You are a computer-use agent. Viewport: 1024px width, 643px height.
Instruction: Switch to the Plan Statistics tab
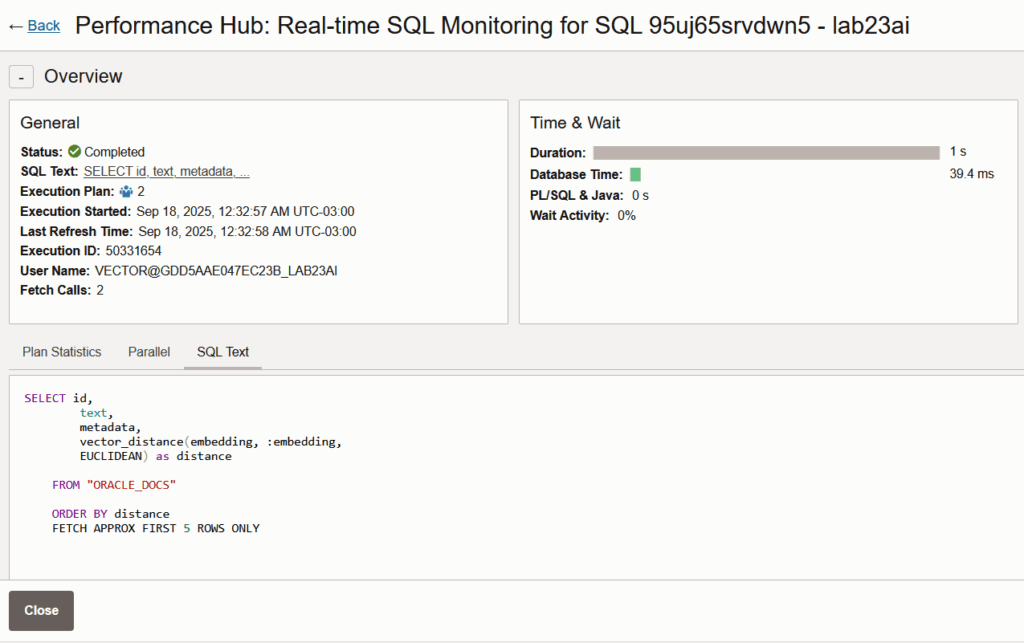click(x=62, y=352)
